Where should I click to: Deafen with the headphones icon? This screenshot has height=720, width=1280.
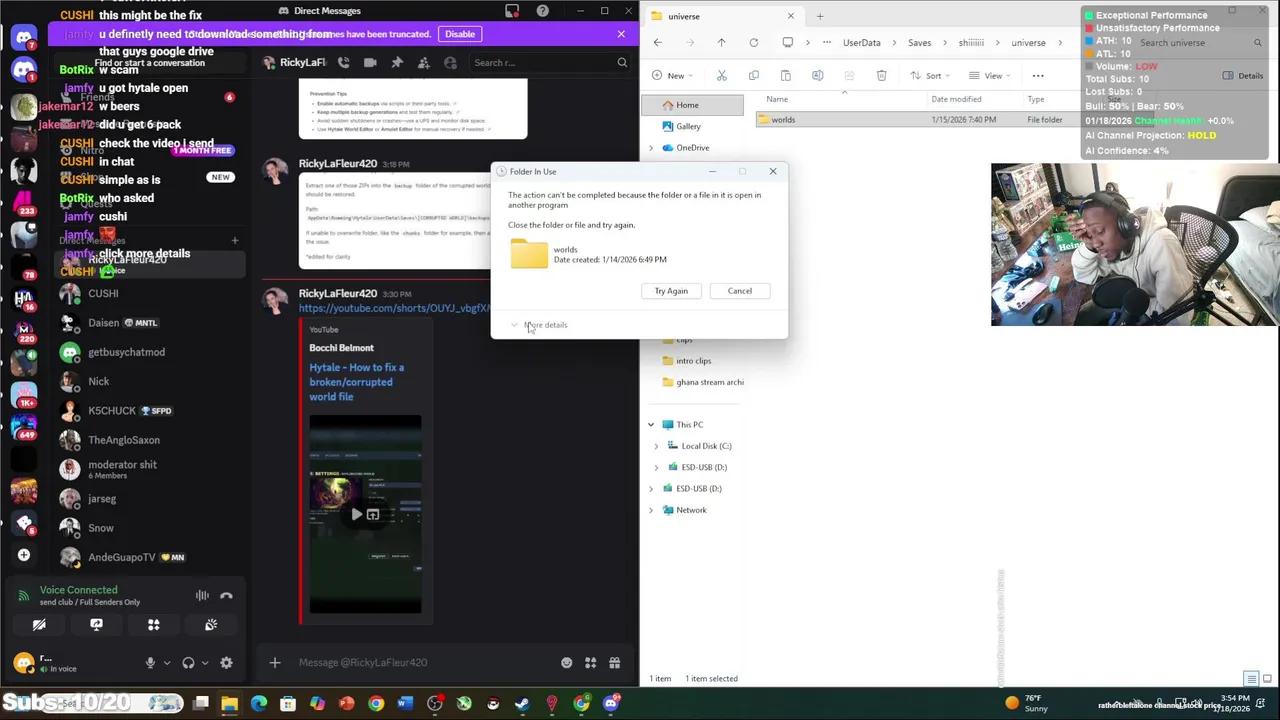pos(188,662)
